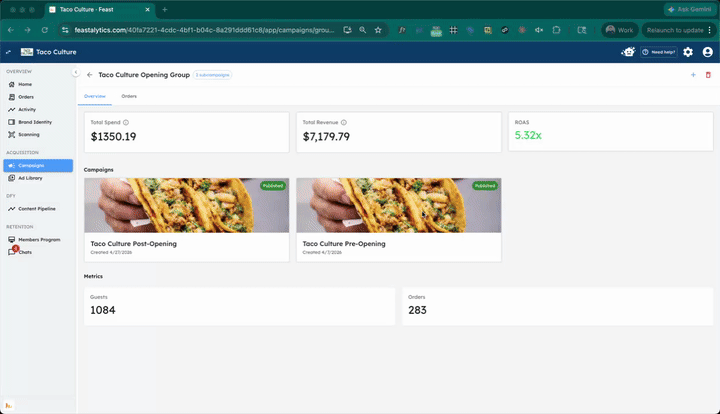Open Ad Library in the sidebar
The height and width of the screenshot is (414, 720).
pyautogui.click(x=38, y=178)
